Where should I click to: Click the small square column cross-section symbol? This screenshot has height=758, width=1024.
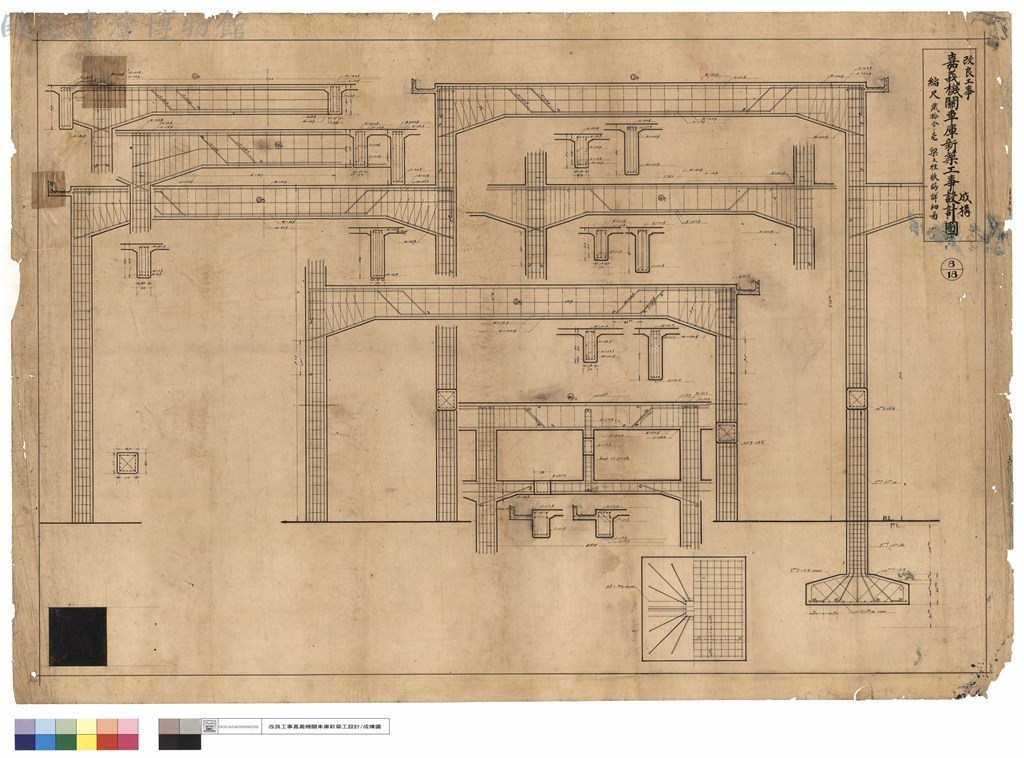(x=128, y=464)
